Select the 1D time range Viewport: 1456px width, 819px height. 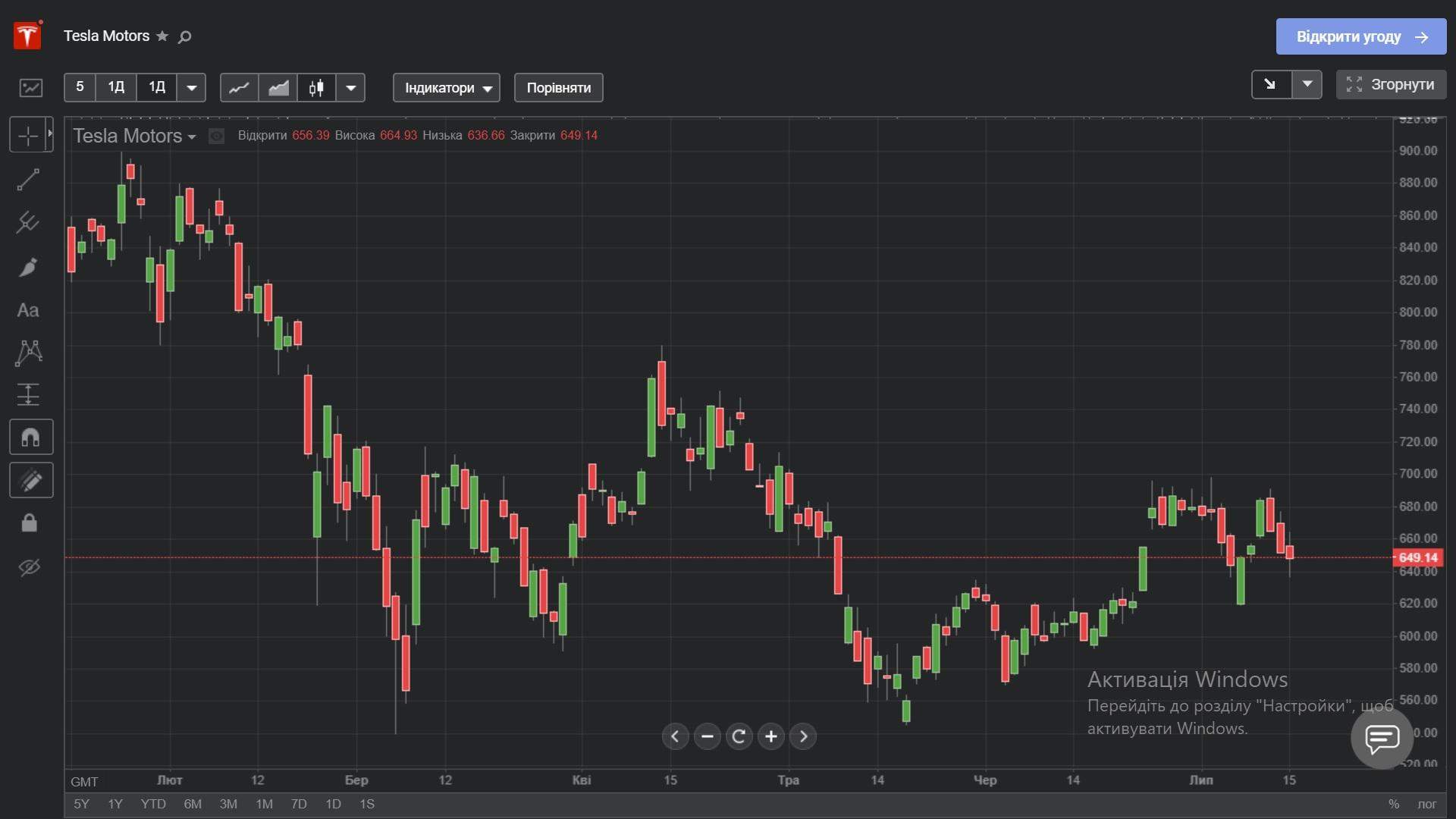click(333, 804)
